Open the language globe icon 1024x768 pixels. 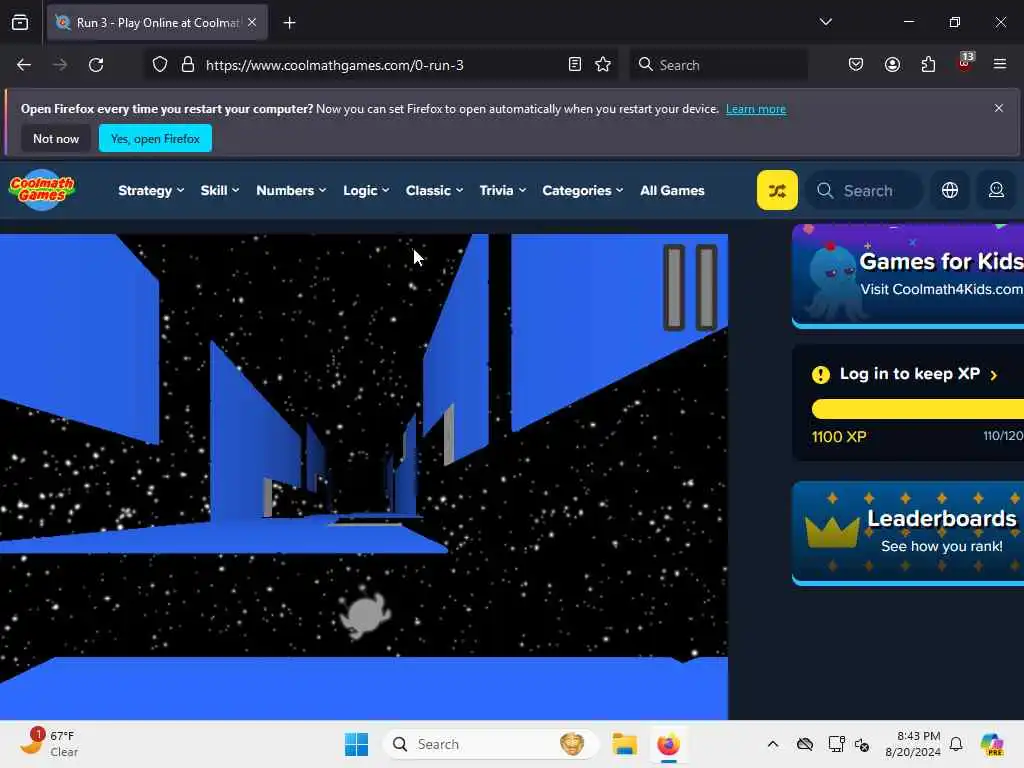(x=950, y=190)
